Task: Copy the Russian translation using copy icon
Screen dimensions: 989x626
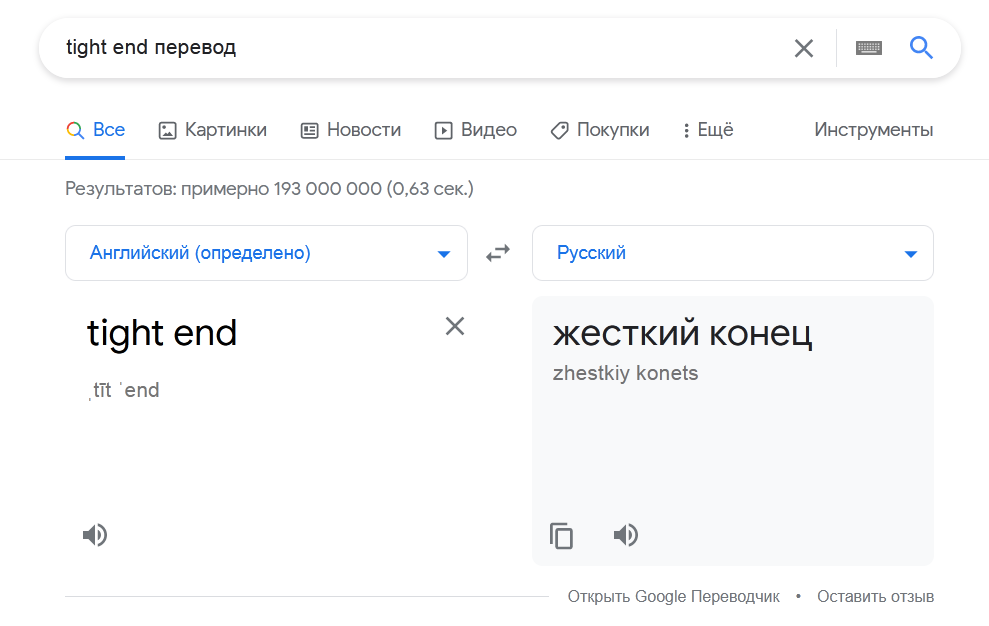Action: [561, 535]
